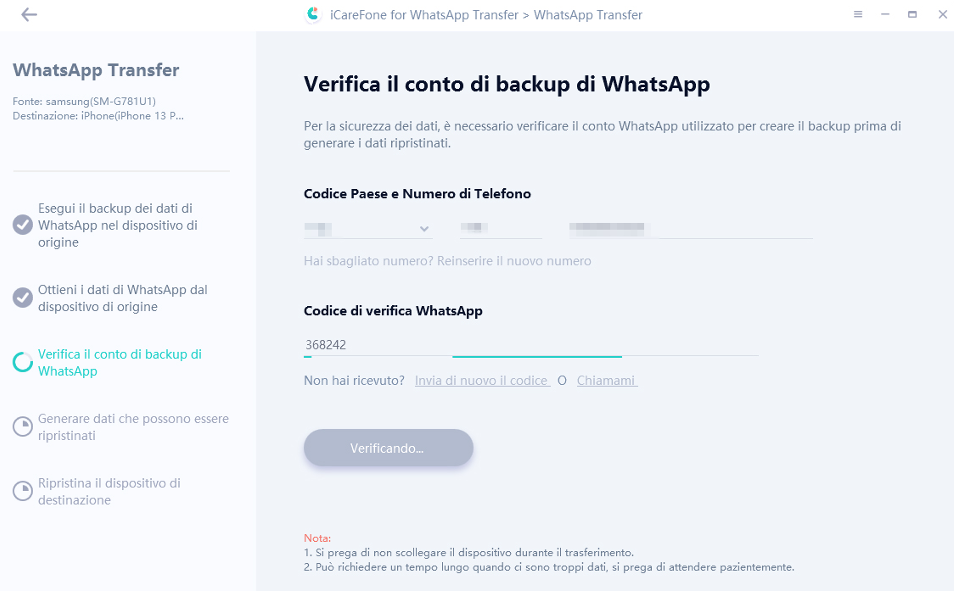955x595 pixels.
Task: Click the Verificando... button
Action: click(x=389, y=448)
